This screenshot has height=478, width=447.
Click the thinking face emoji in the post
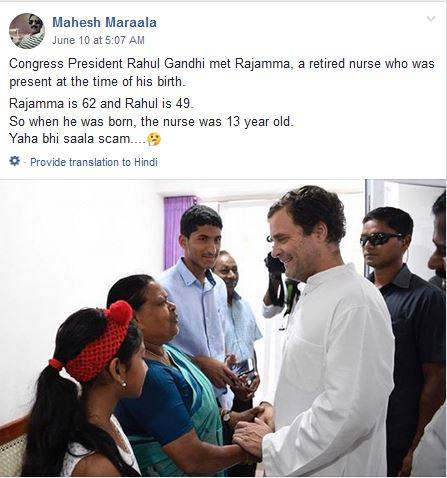[154, 139]
